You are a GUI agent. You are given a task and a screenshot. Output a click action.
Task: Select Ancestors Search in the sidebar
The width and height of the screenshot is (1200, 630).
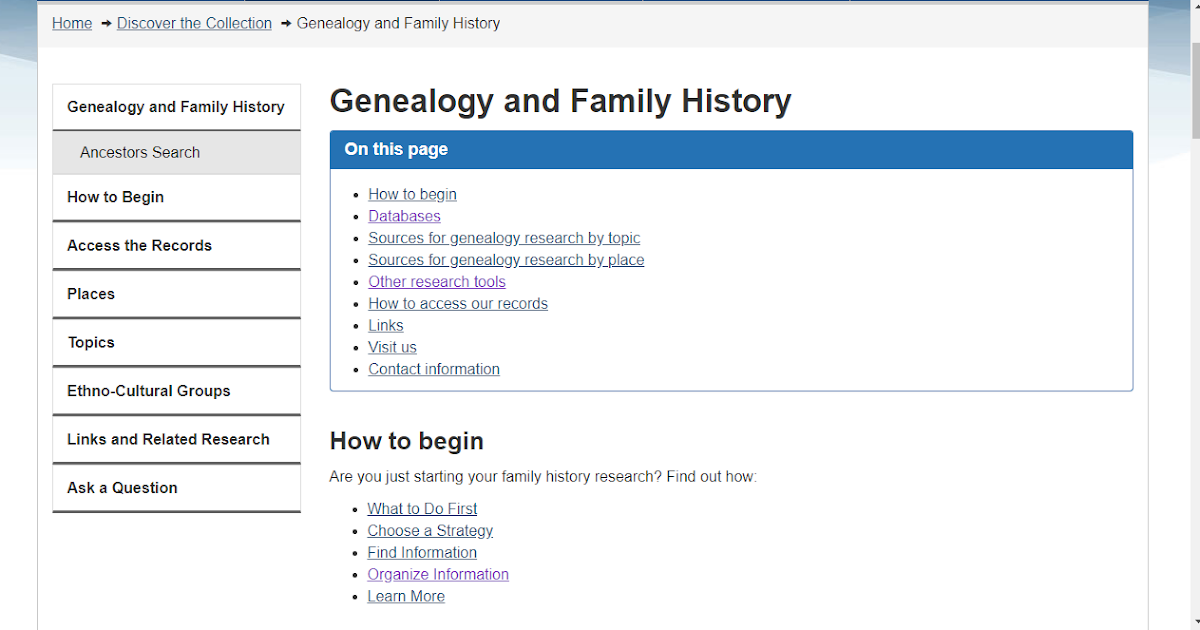coord(139,152)
